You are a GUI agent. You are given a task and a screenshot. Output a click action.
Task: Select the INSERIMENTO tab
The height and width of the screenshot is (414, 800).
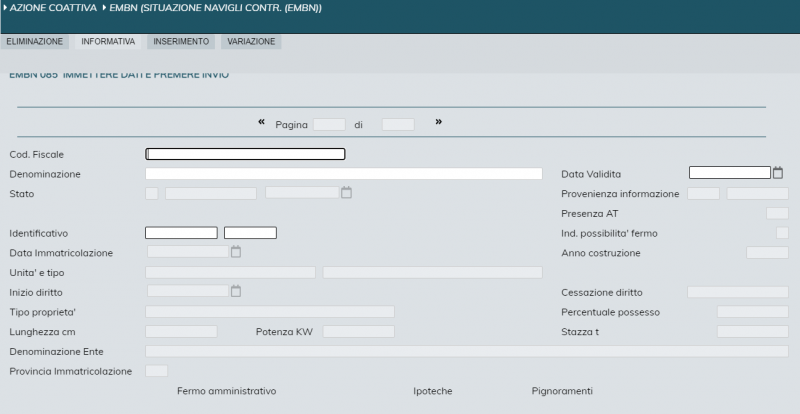tap(181, 42)
